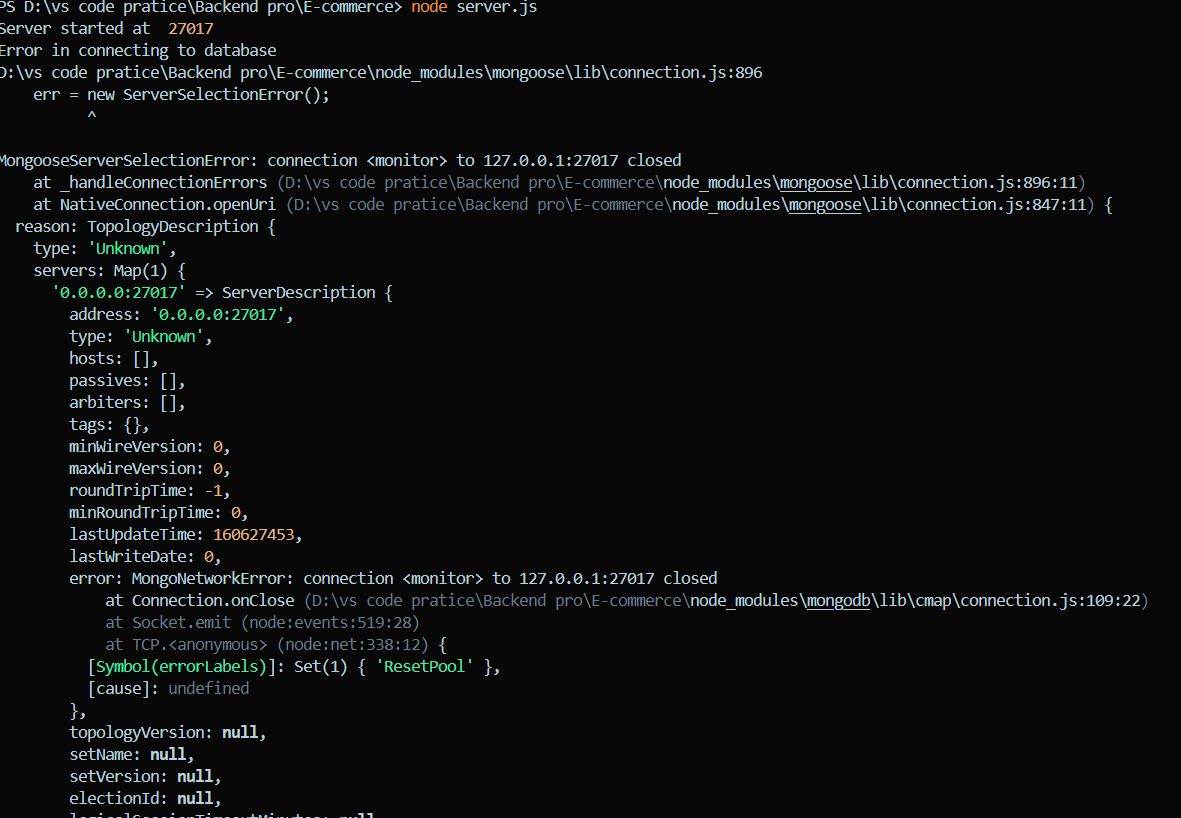This screenshot has height=818, width=1181.
Task: Open the connection.js:896 path above the err line
Action: point(380,73)
